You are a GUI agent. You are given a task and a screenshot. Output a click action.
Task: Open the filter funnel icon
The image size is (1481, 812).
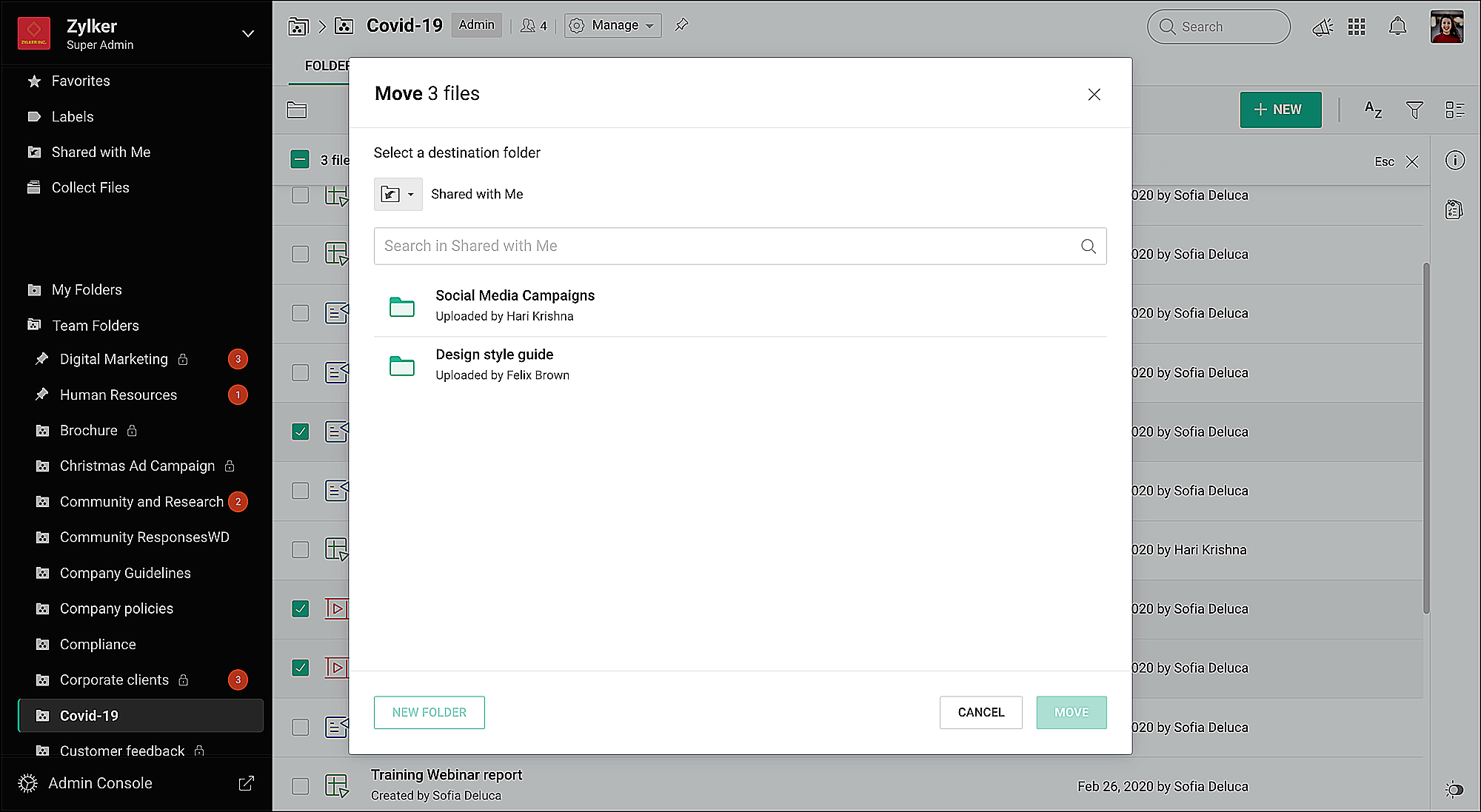coord(1414,110)
